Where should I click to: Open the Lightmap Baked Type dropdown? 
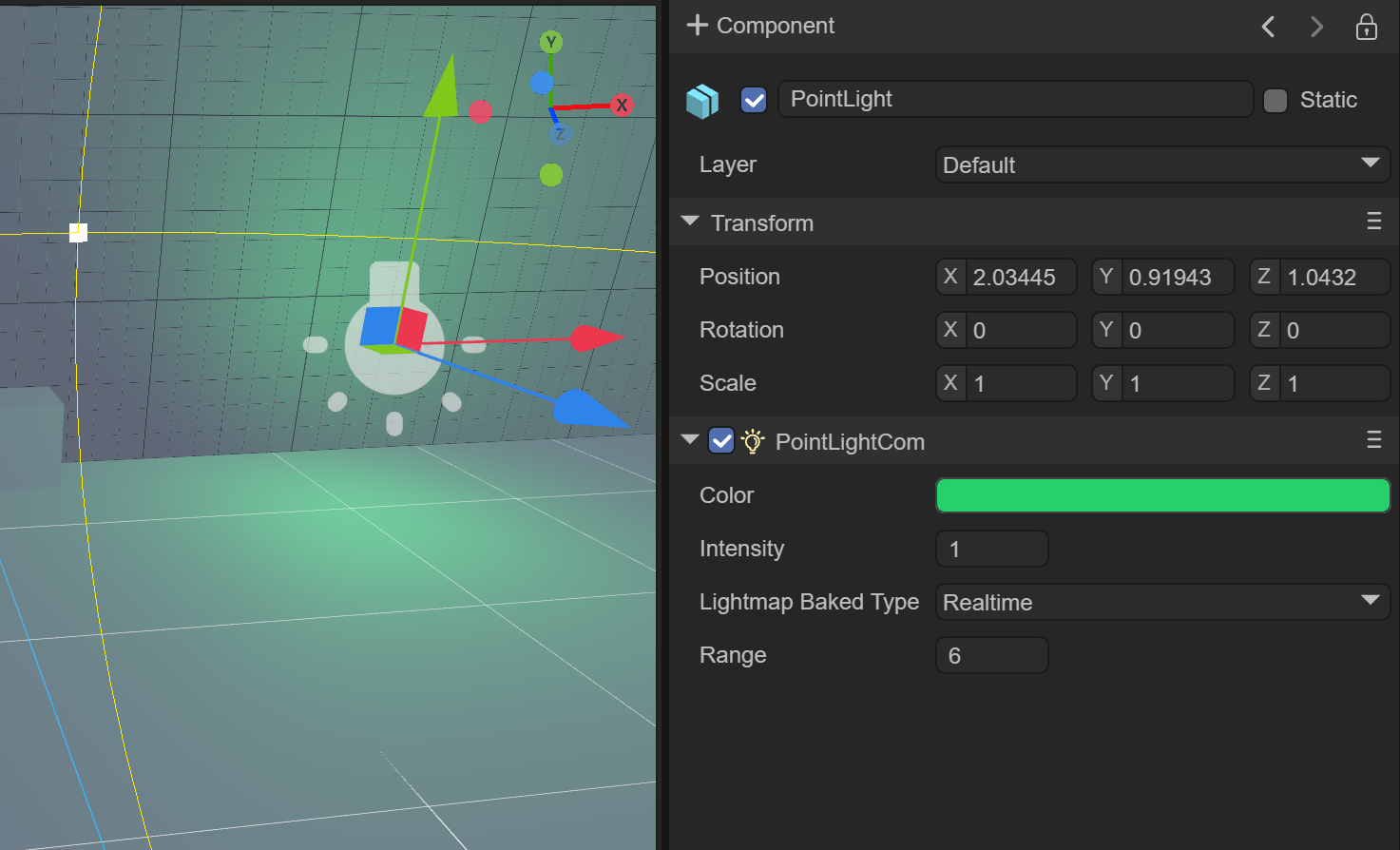click(x=1161, y=602)
